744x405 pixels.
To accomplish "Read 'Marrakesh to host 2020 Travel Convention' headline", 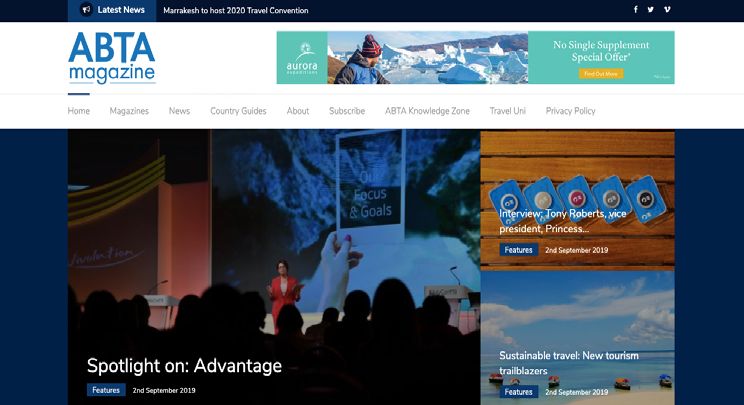I will pos(236,10).
